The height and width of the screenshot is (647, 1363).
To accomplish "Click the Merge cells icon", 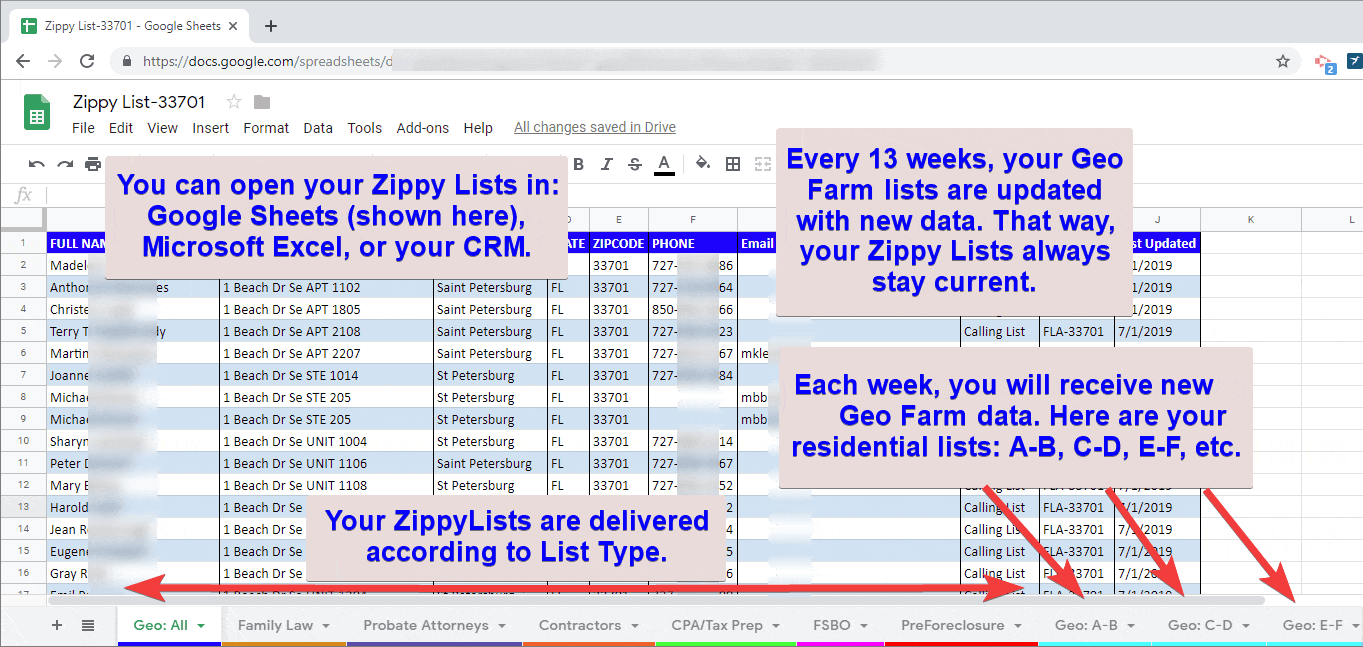I will 763,164.
